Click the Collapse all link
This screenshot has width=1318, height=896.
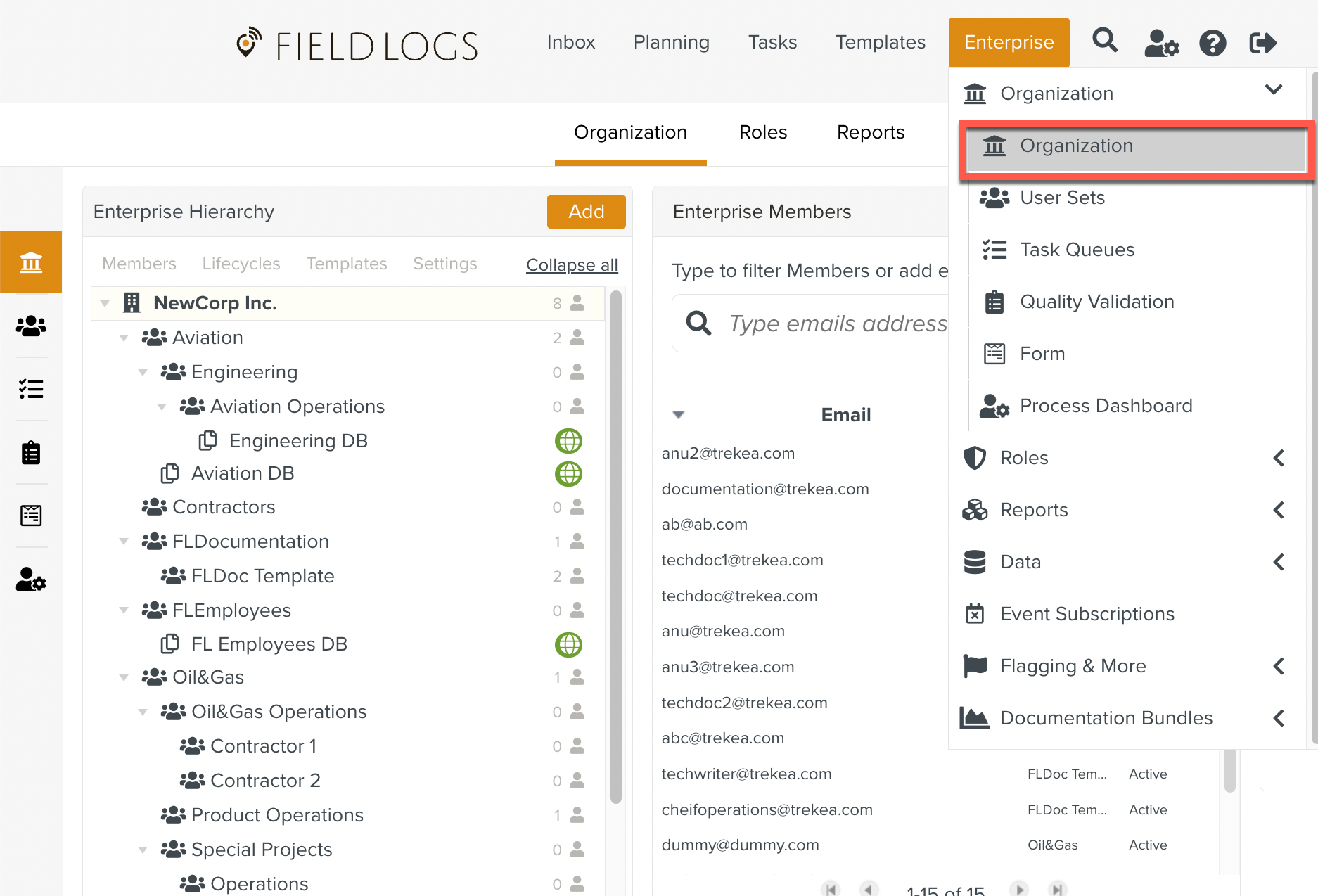pyautogui.click(x=571, y=265)
